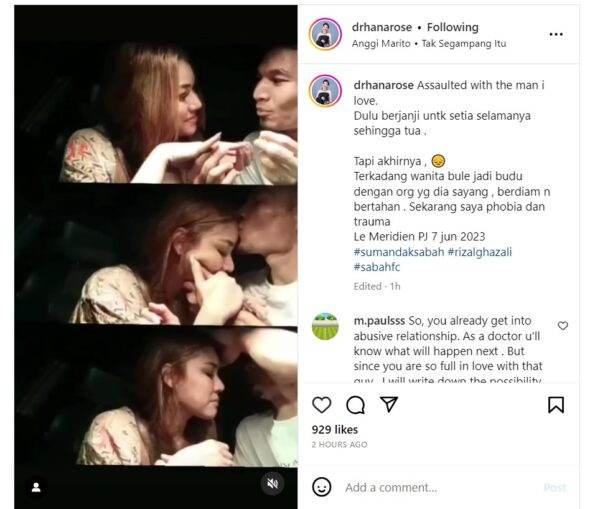
Task: Like m.paulsss's comment
Action: tap(563, 326)
